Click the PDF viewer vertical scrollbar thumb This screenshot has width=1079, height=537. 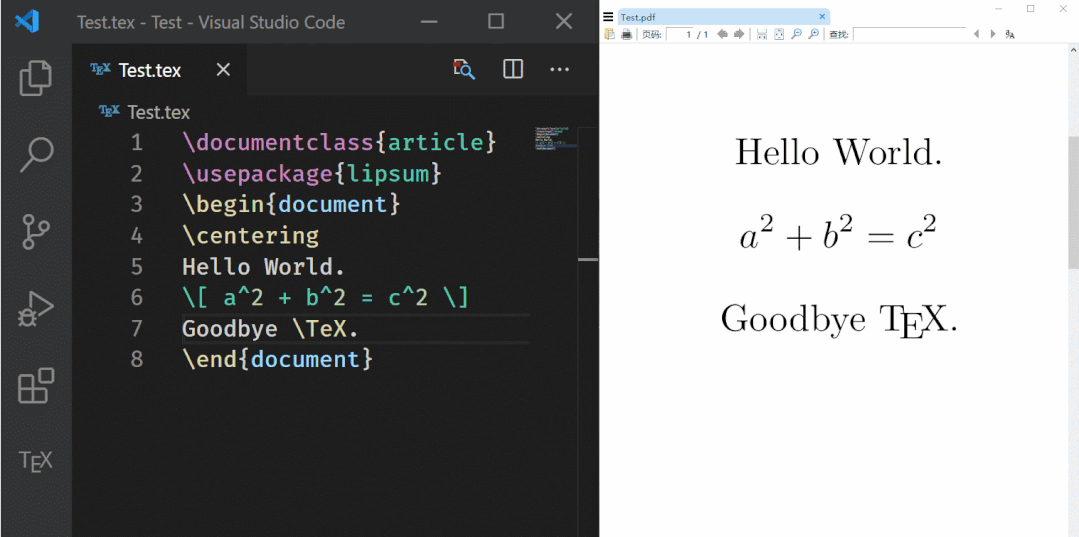coord(1073,202)
